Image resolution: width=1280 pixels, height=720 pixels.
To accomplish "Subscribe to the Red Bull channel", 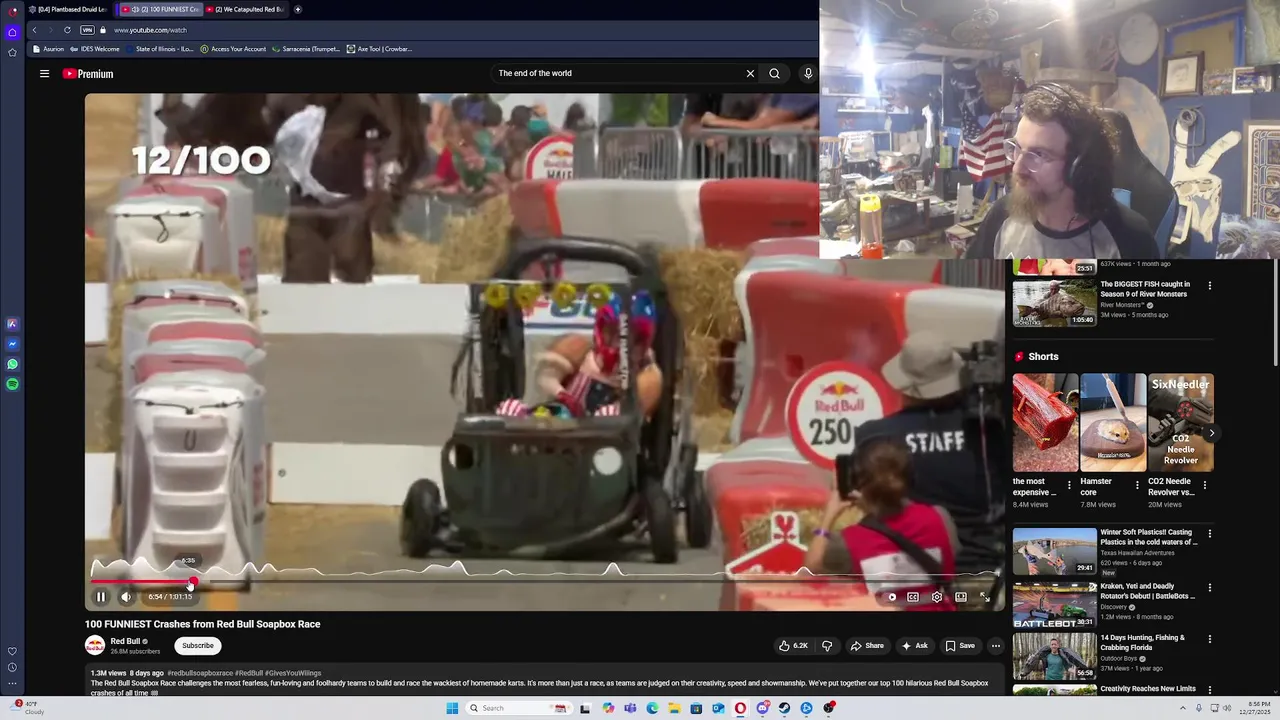I will tap(198, 646).
